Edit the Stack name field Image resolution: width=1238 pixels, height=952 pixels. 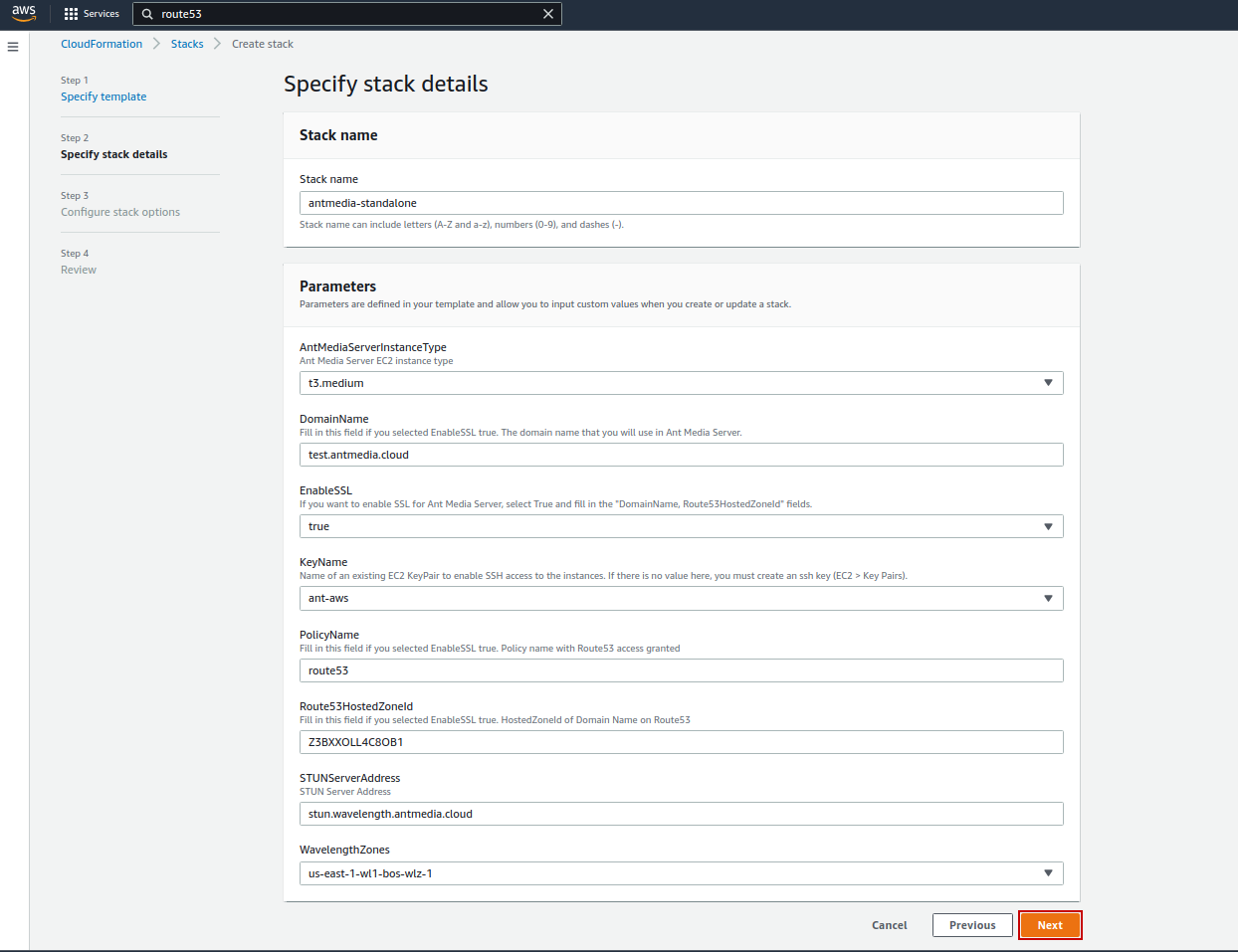(682, 203)
